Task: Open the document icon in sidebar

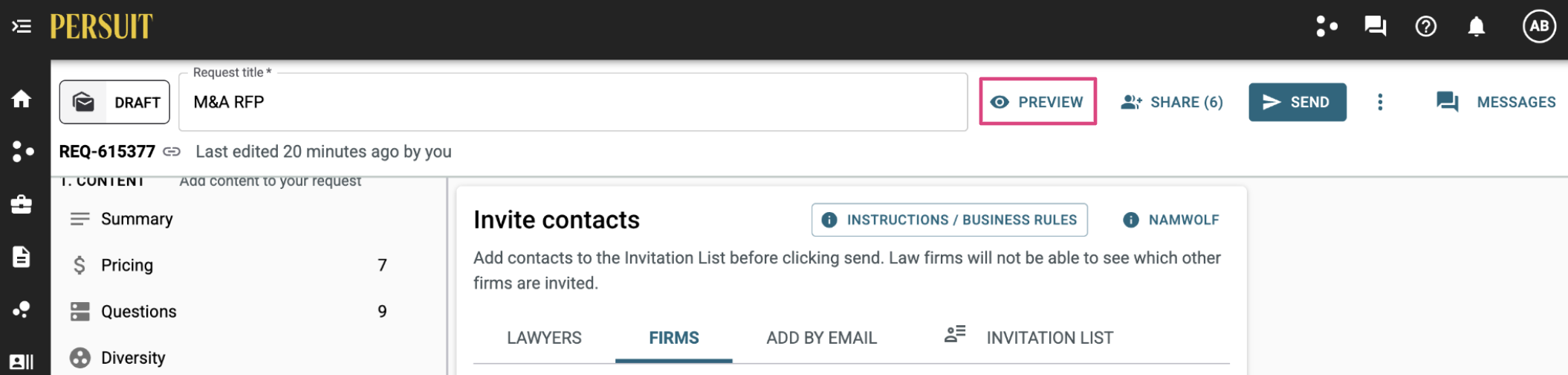Action: [x=22, y=257]
